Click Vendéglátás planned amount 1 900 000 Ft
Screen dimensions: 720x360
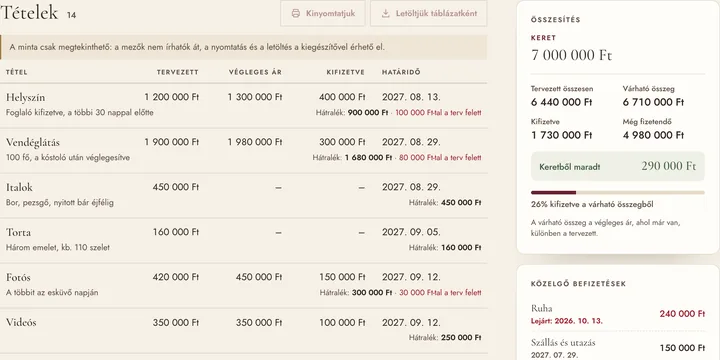pyautogui.click(x=172, y=142)
